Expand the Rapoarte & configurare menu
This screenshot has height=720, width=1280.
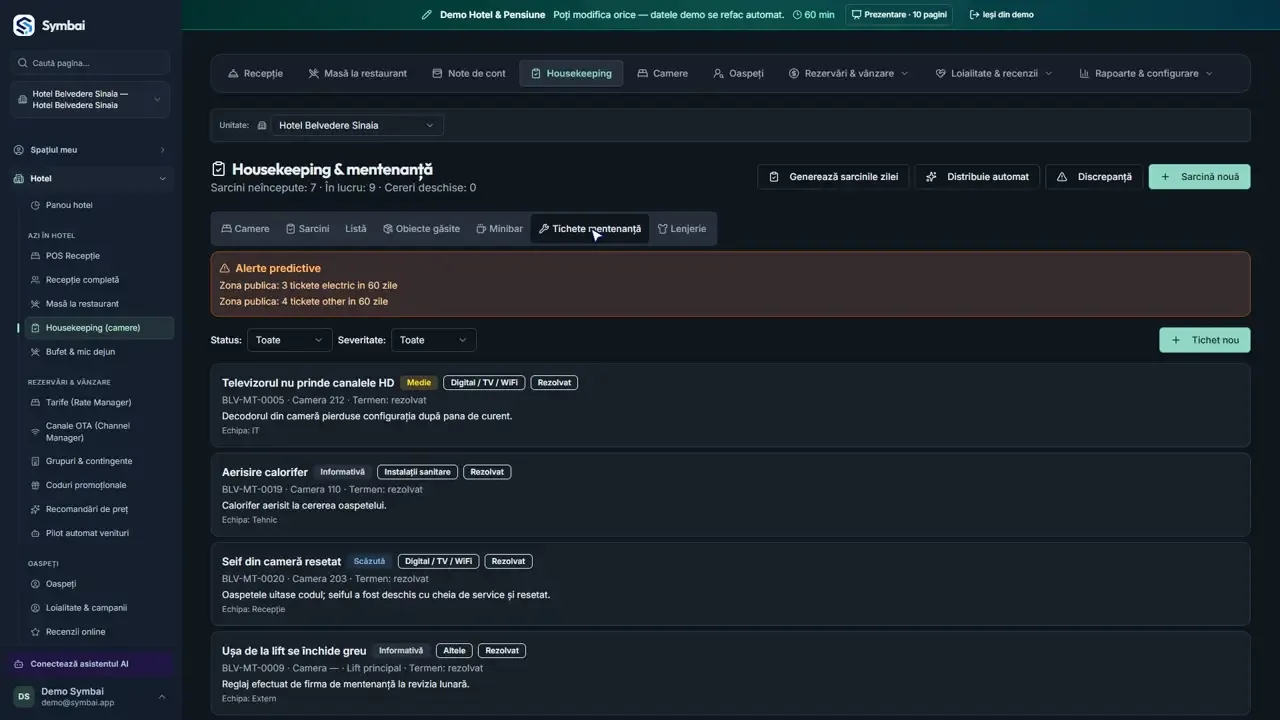click(1146, 73)
